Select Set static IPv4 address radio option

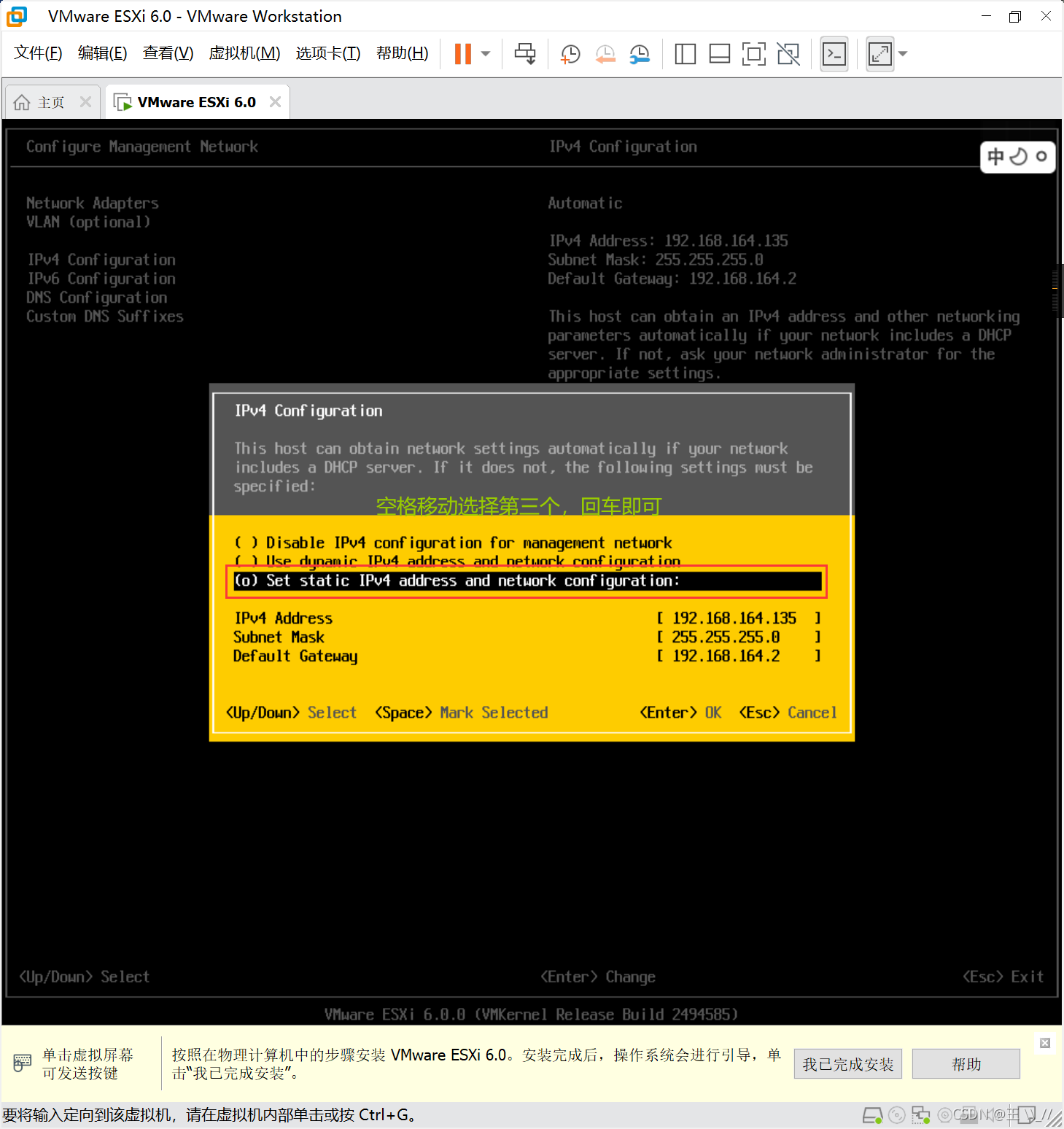click(x=527, y=581)
